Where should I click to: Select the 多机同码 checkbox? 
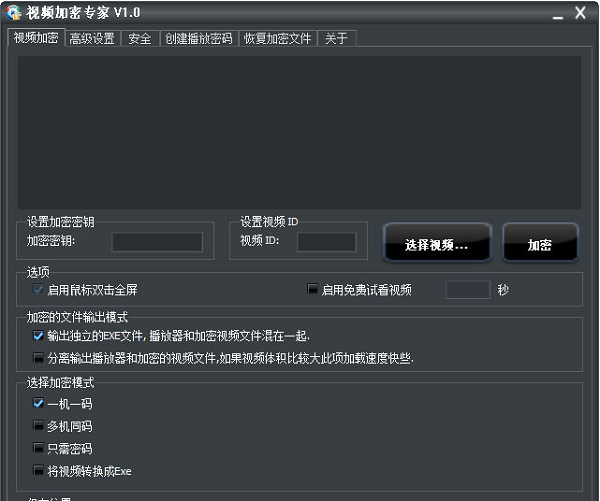[38, 425]
